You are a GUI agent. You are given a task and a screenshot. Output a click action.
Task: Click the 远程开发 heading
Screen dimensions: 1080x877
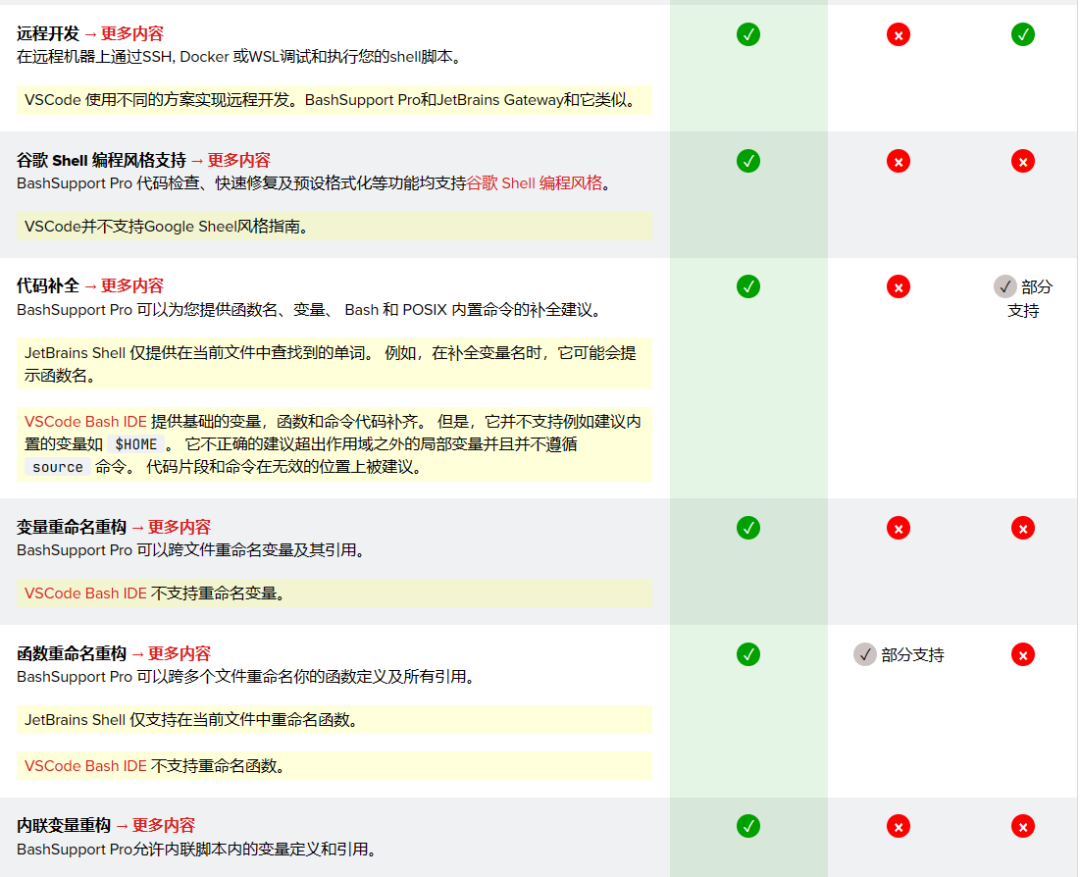tap(48, 34)
